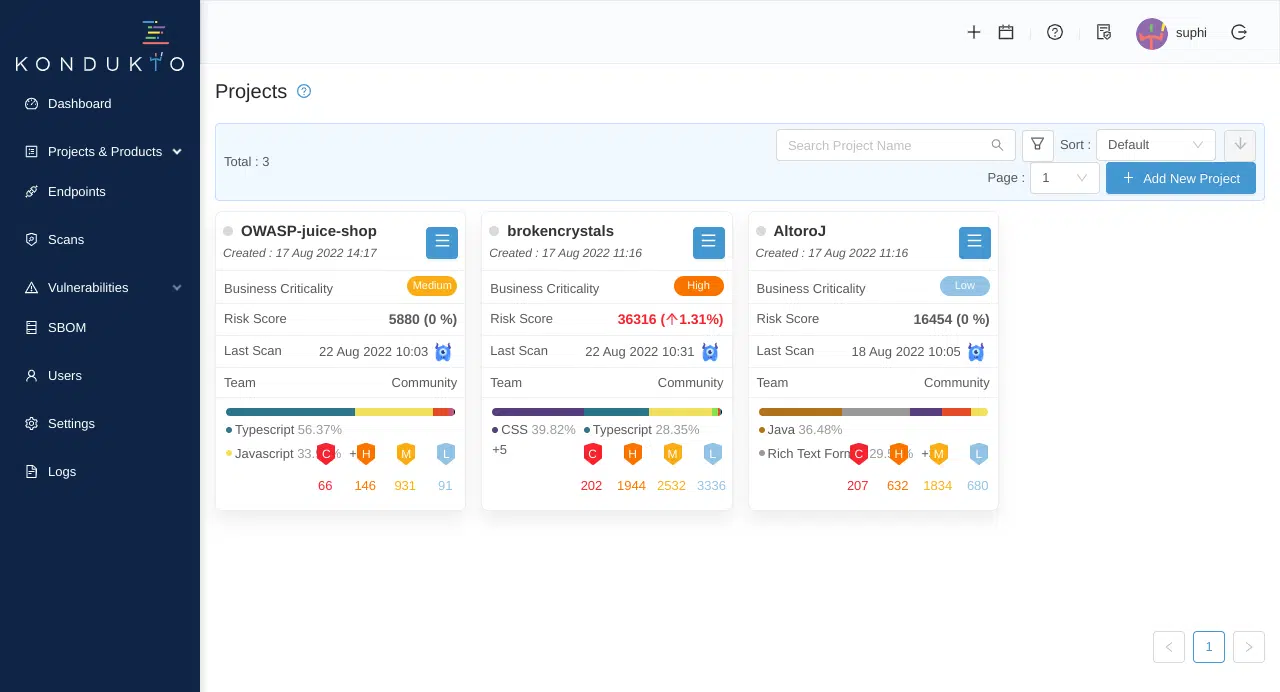Select Dashboard in the sidebar
This screenshot has width=1280, height=692.
click(79, 104)
